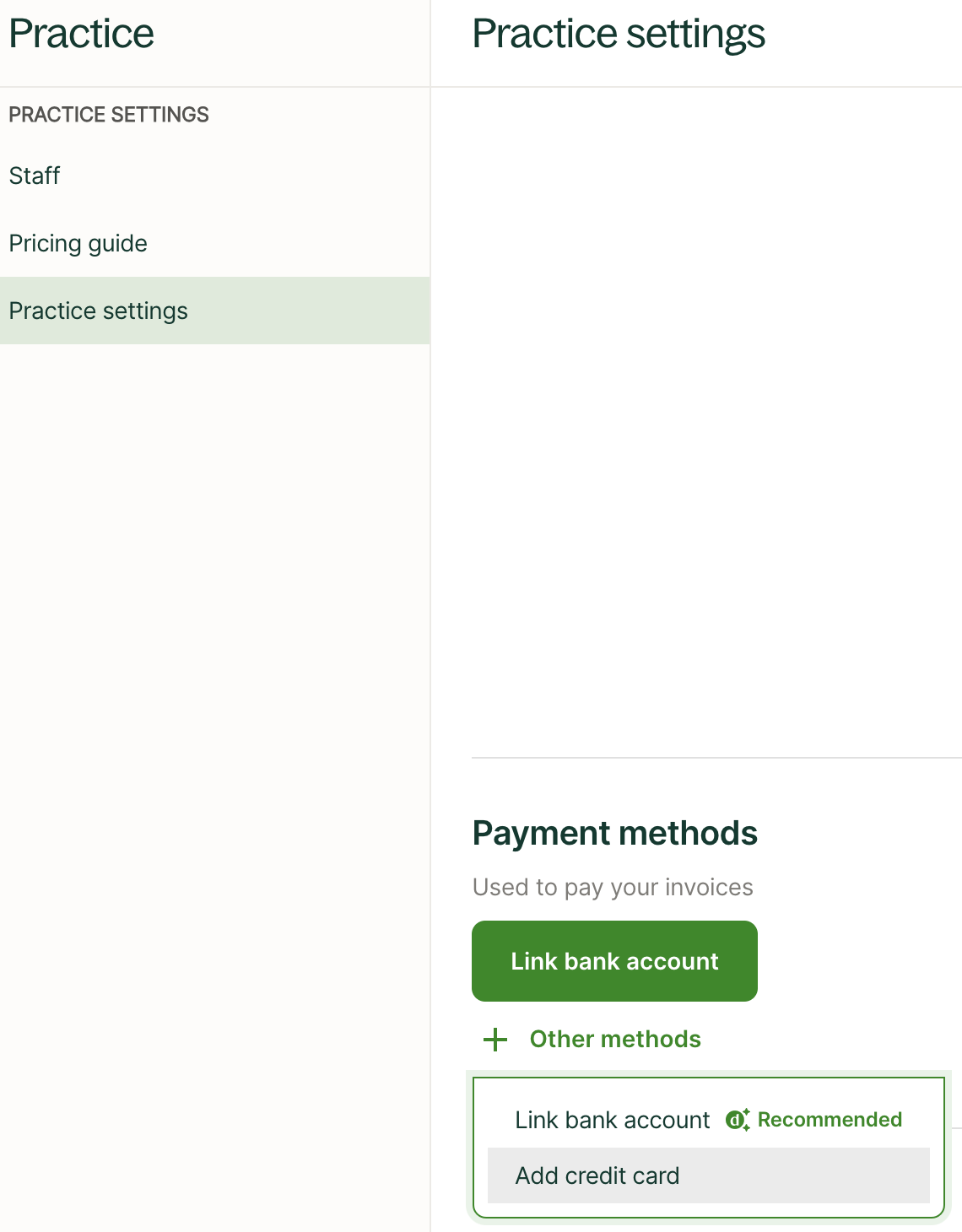The image size is (962, 1232).
Task: Click the horizontal divider above Payment methods
Action: coord(717,758)
